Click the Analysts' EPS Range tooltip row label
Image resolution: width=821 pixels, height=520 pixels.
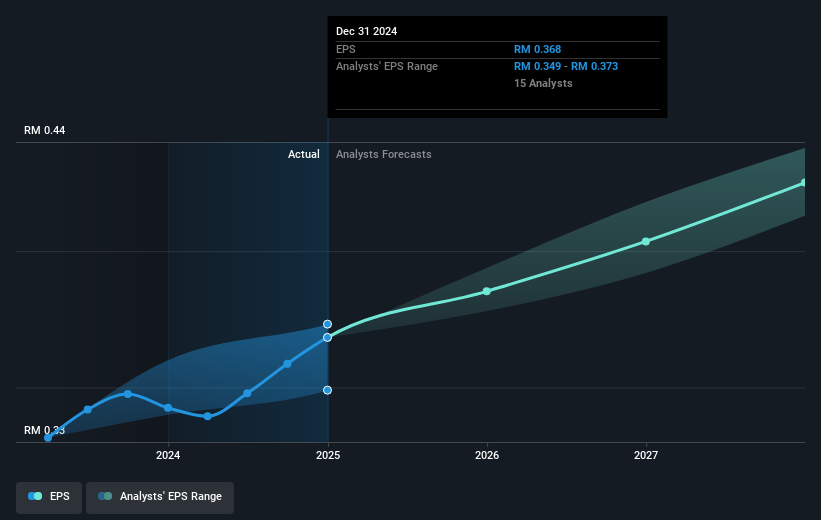coord(387,67)
